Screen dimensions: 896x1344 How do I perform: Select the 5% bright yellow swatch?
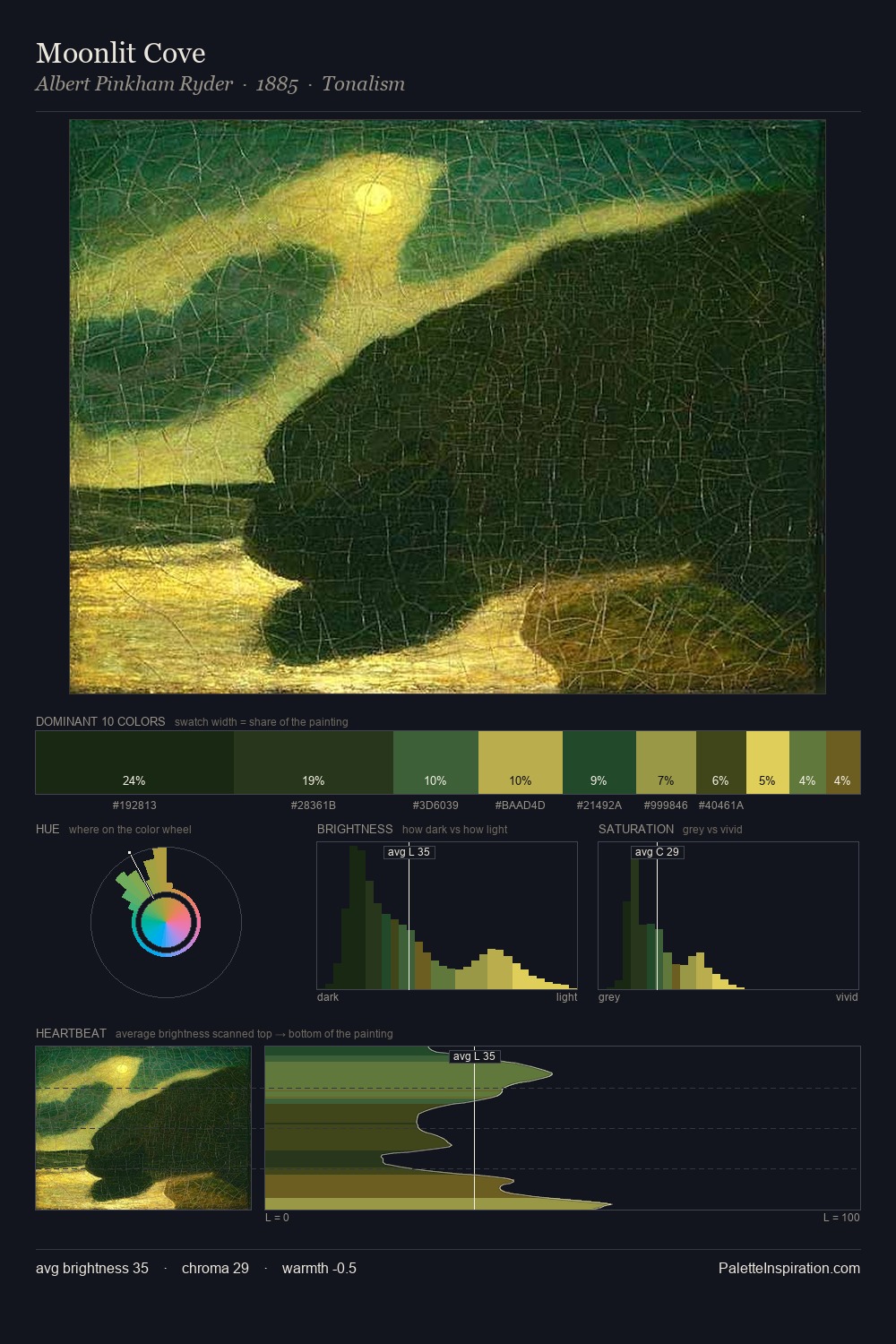coord(768,762)
